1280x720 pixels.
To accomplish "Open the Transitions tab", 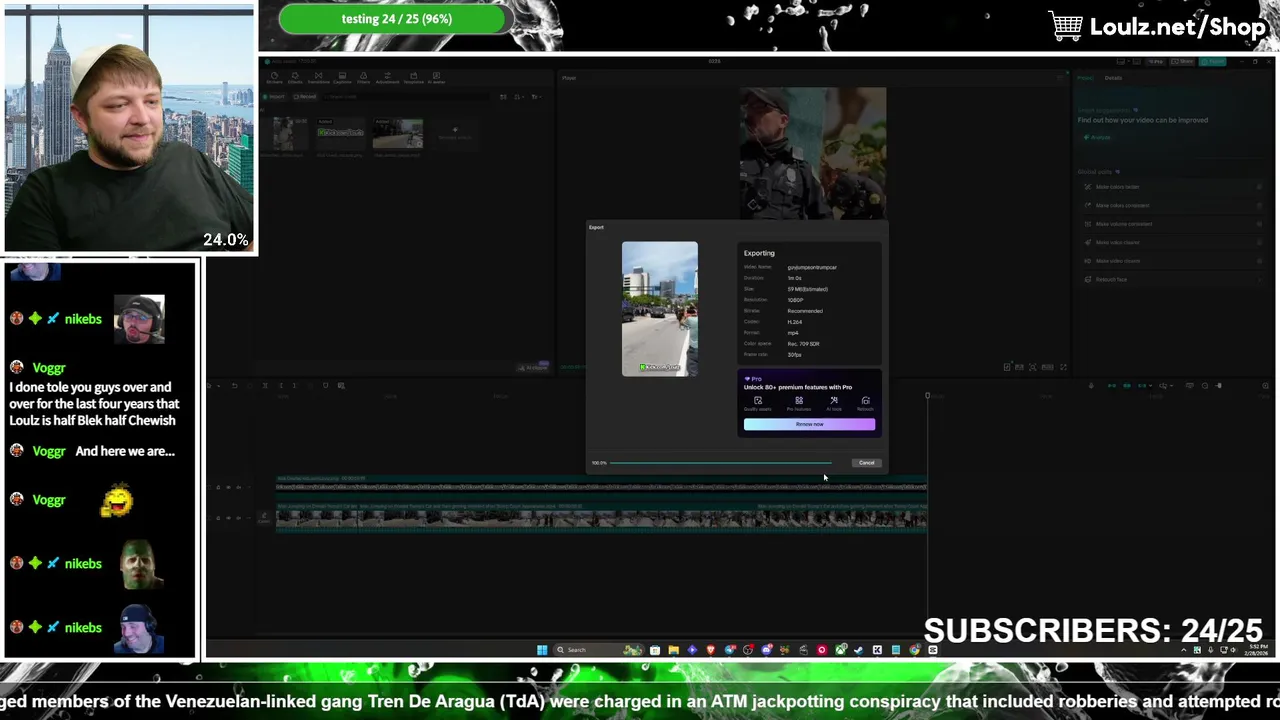I will click(318, 79).
